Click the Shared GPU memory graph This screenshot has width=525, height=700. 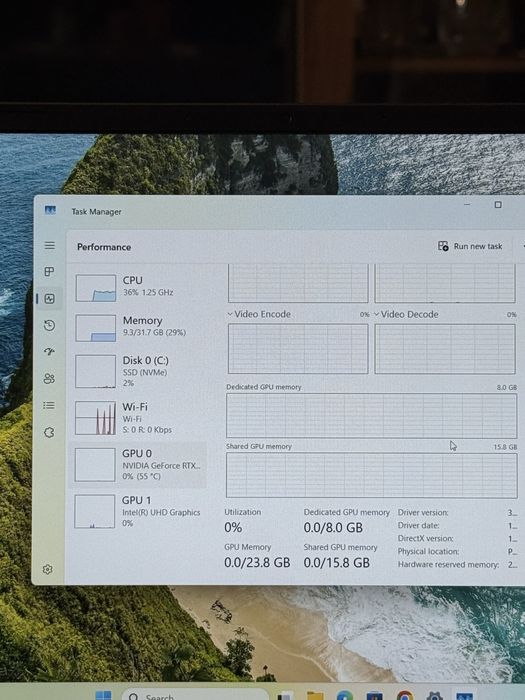371,475
